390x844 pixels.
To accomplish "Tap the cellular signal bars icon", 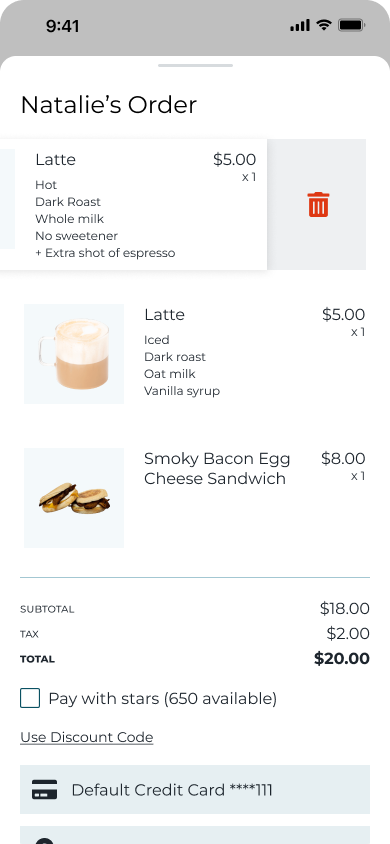I will pyautogui.click(x=300, y=25).
